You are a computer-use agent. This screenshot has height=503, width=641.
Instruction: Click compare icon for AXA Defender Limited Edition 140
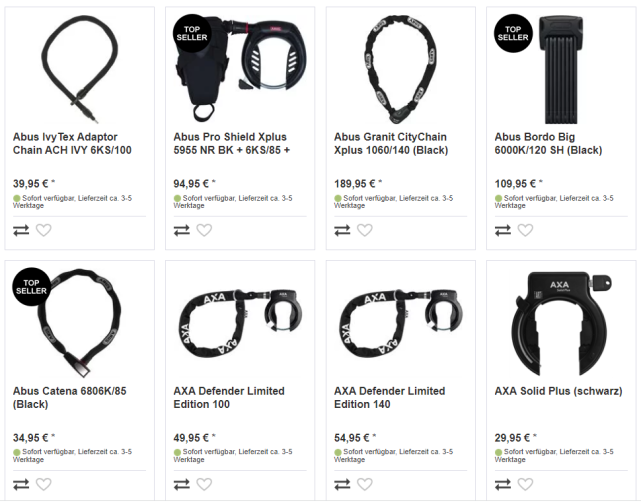(x=343, y=484)
